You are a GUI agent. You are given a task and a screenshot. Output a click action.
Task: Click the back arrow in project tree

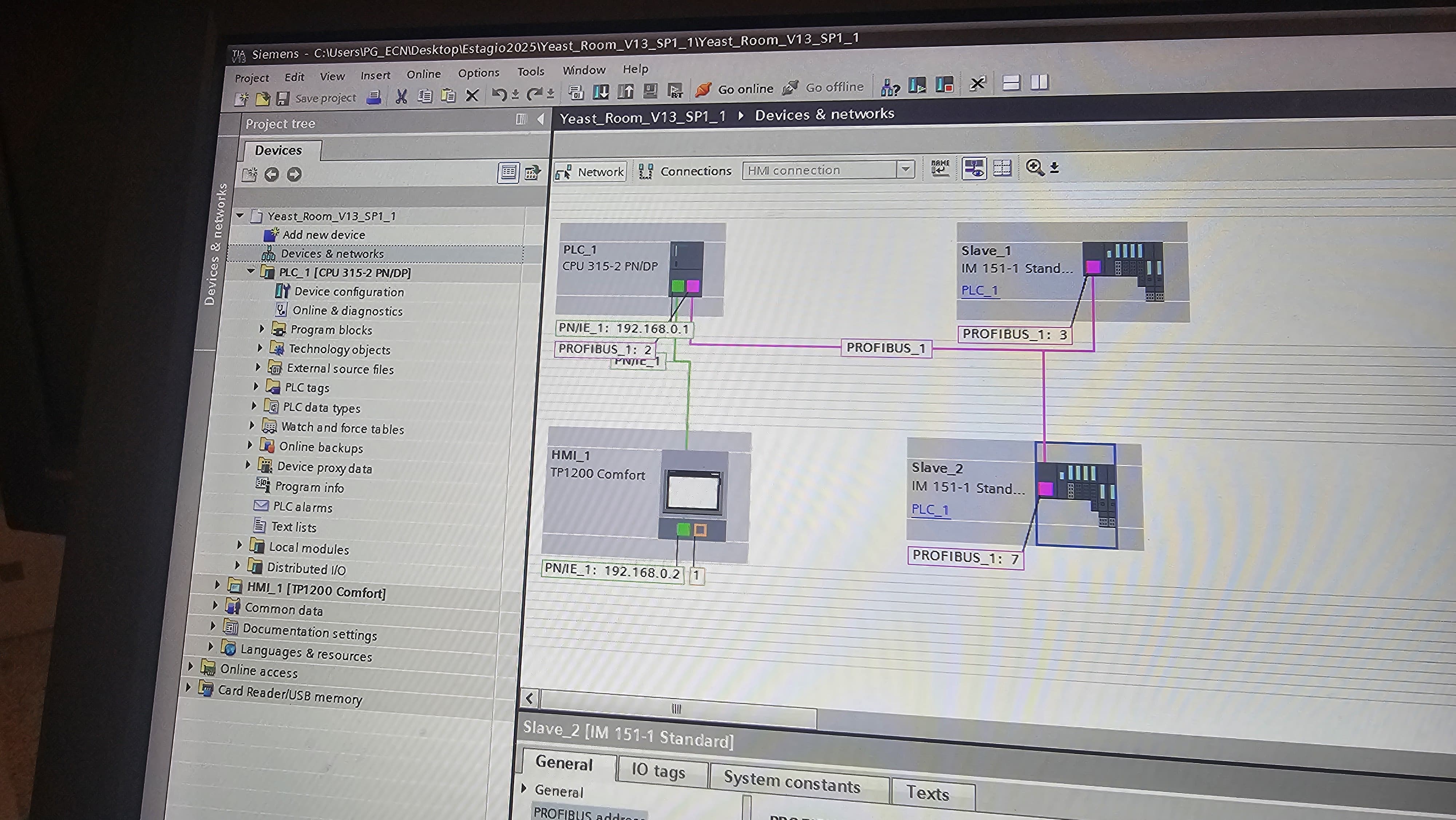272,175
